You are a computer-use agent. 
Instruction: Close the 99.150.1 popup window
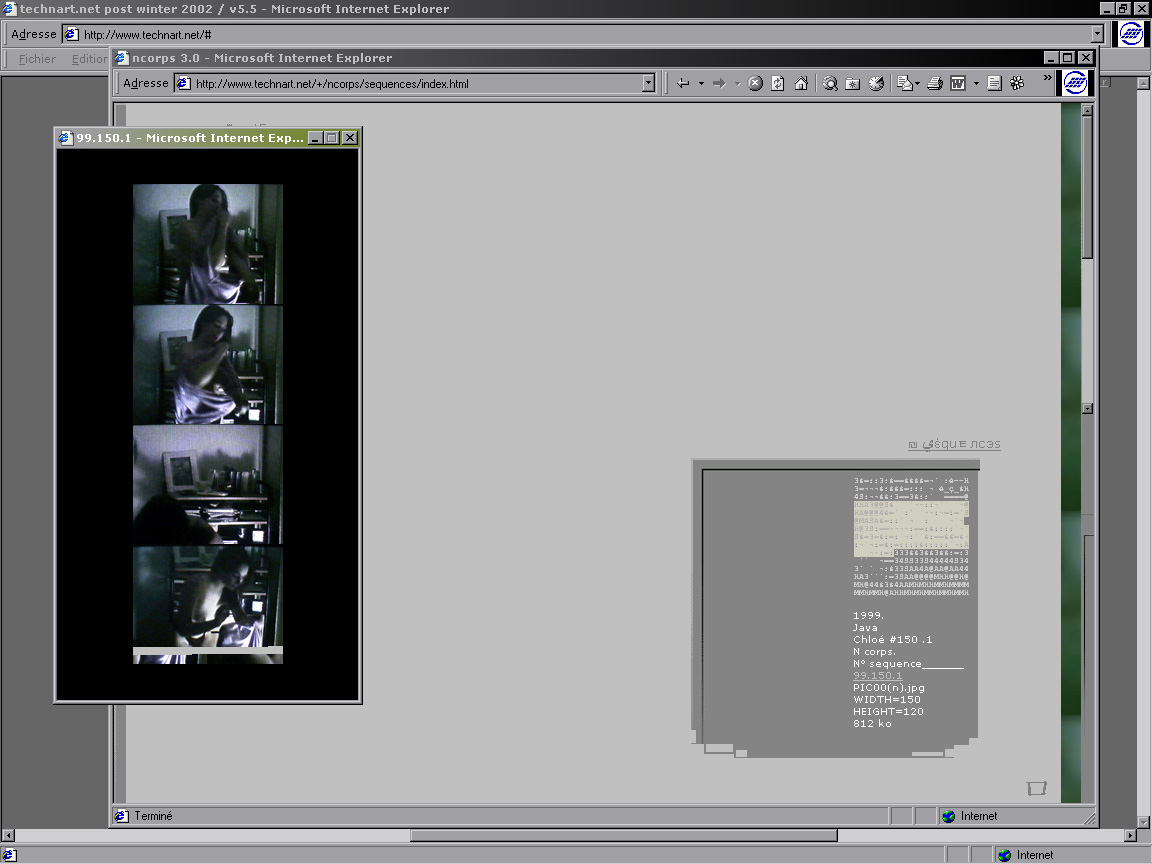[x=350, y=137]
